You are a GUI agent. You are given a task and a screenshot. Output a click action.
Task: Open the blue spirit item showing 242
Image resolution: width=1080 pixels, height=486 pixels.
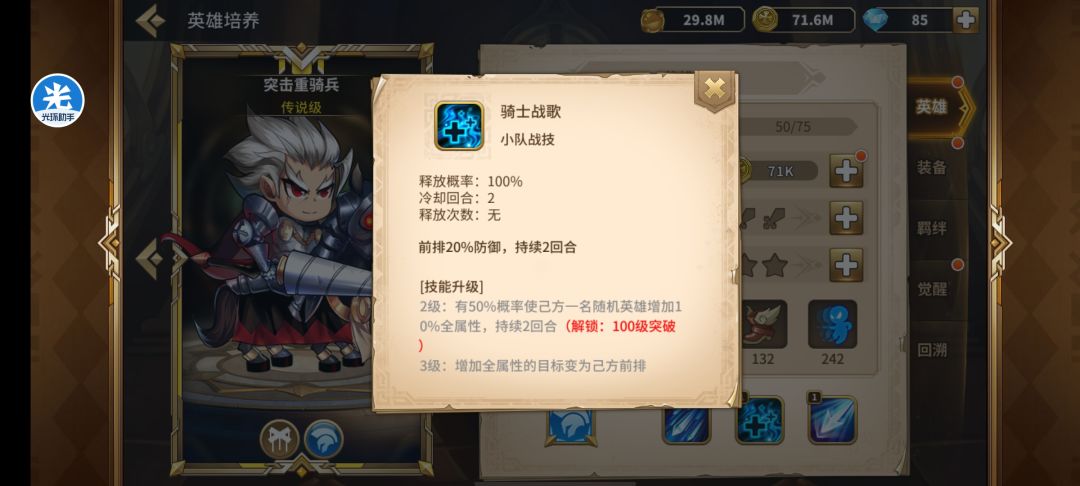point(833,324)
